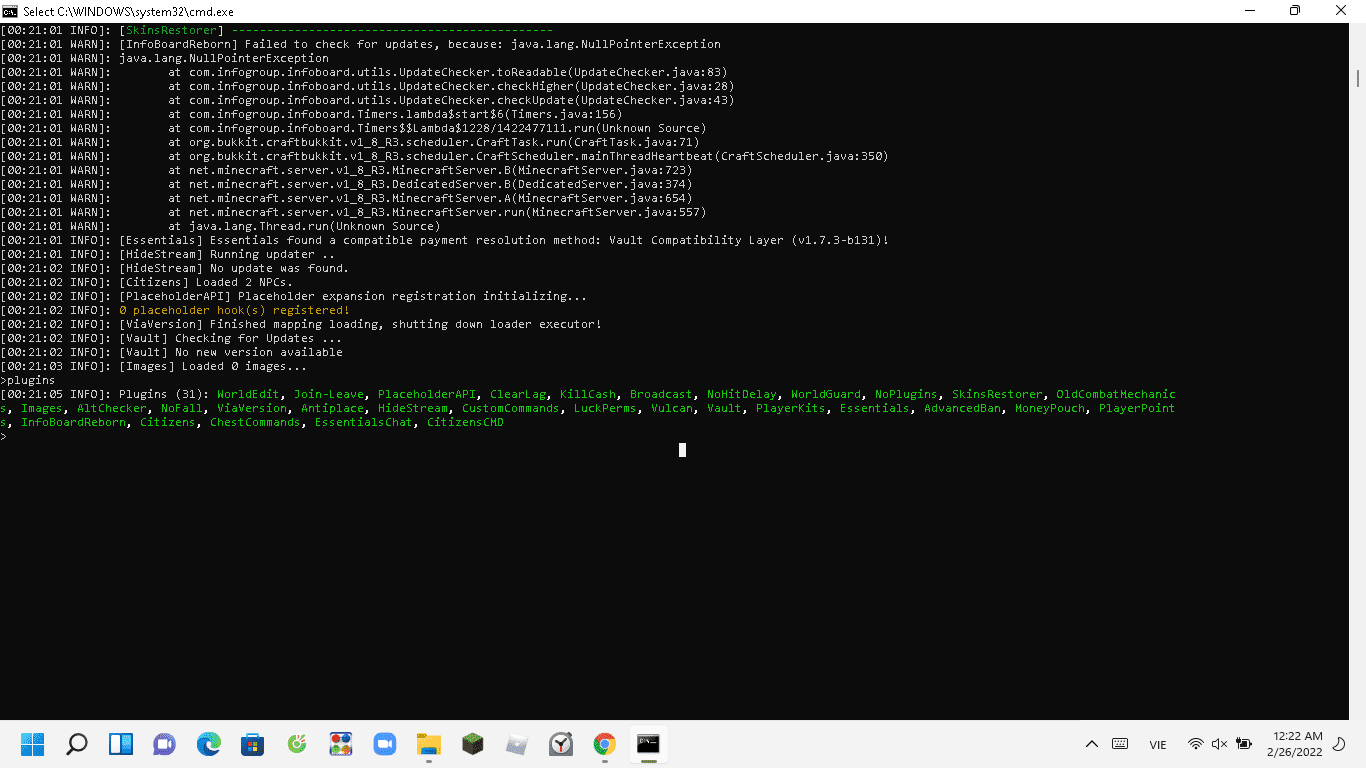Launch Zoom from the taskbar
Screen dimensions: 1366x768
coord(384,744)
